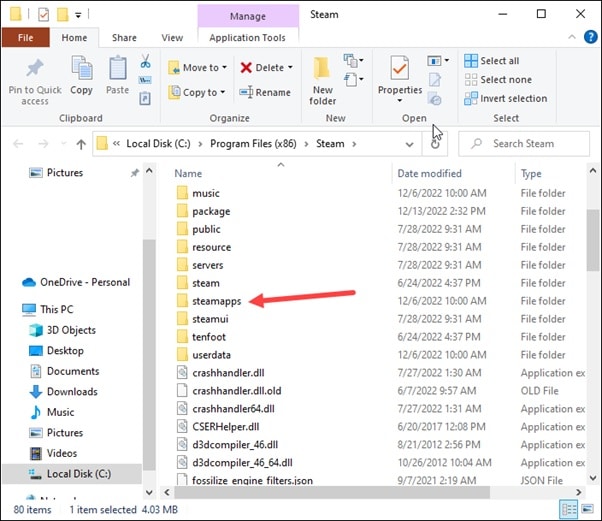Switch to the Share ribbon tab

[124, 38]
